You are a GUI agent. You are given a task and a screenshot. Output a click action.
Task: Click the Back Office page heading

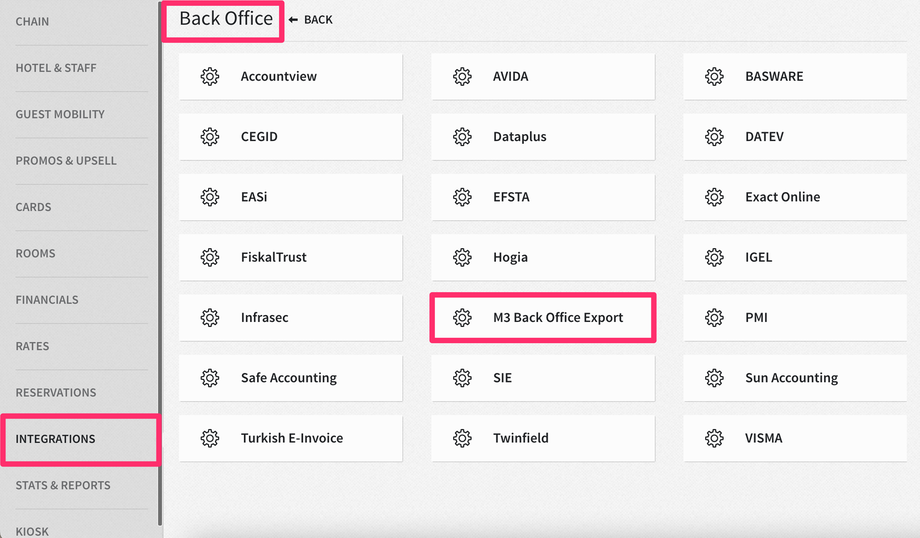[226, 19]
